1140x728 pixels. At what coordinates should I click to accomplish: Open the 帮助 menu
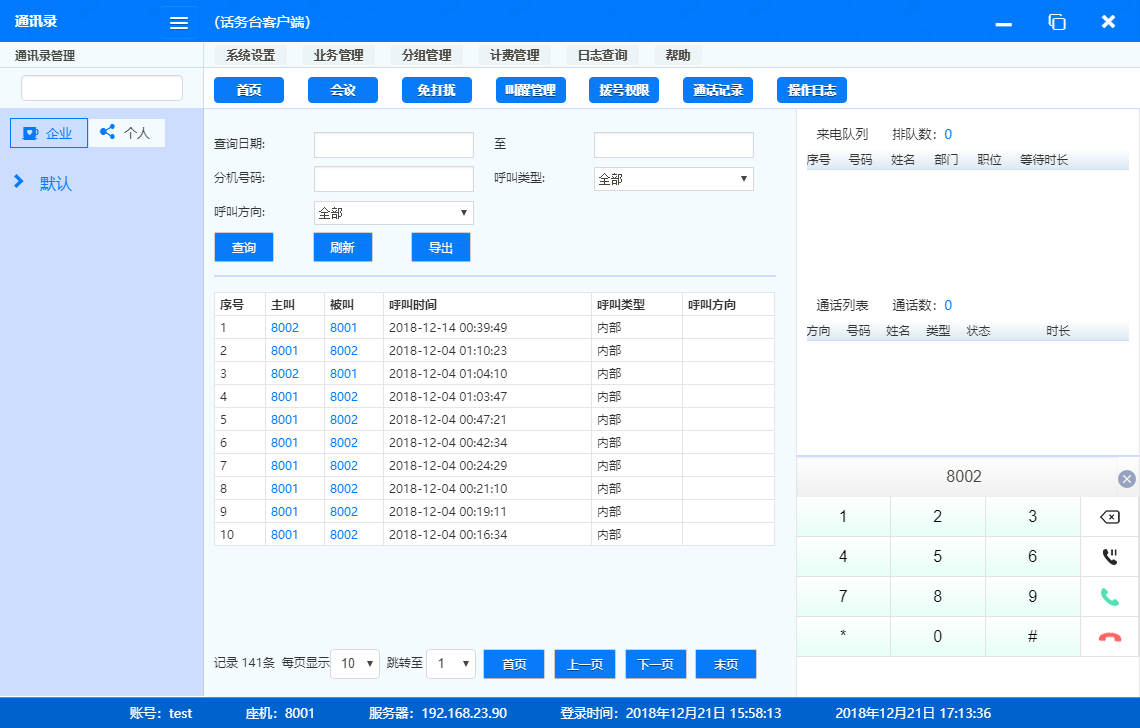point(678,55)
